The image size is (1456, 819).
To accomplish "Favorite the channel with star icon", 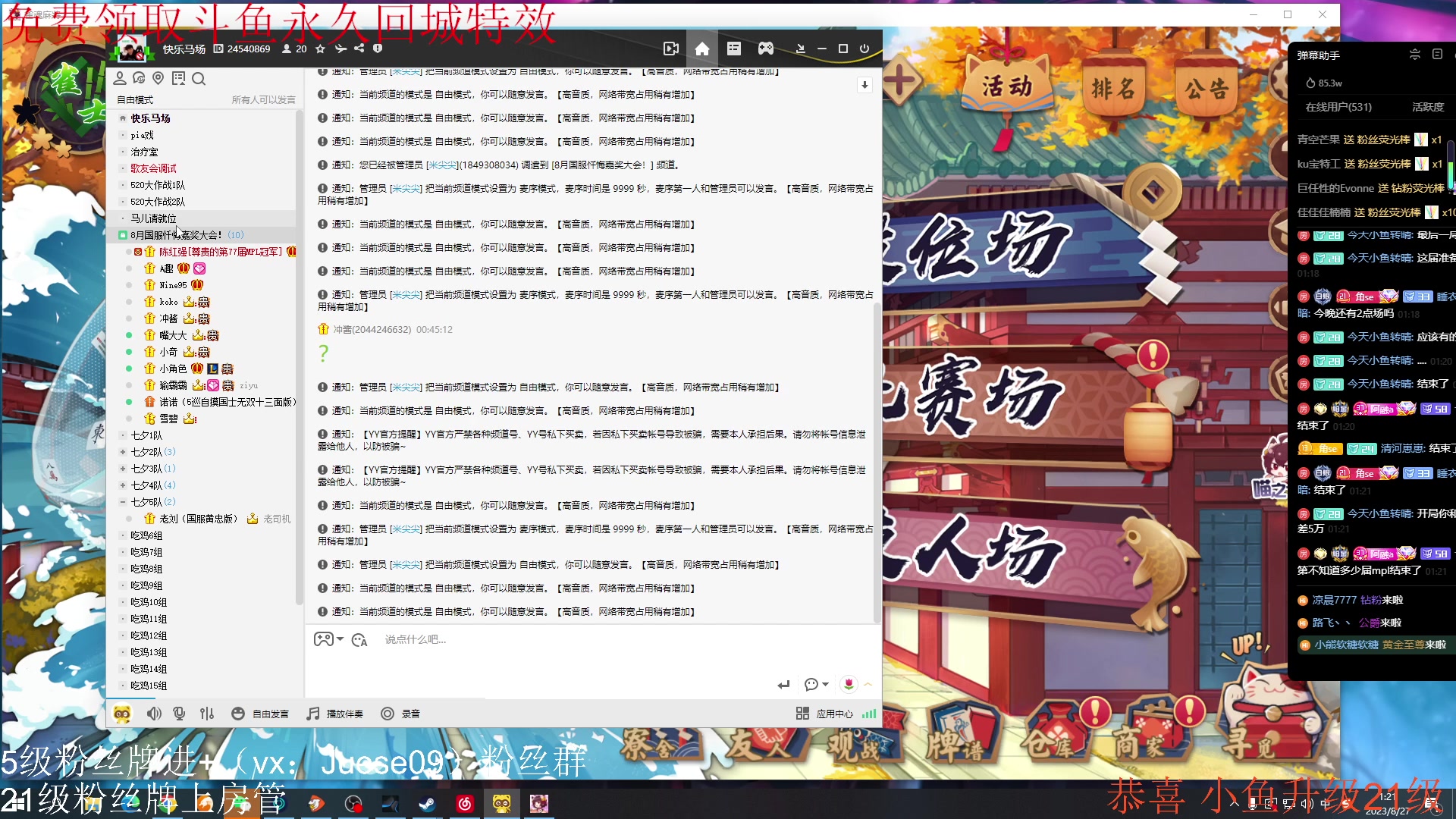I will point(320,49).
